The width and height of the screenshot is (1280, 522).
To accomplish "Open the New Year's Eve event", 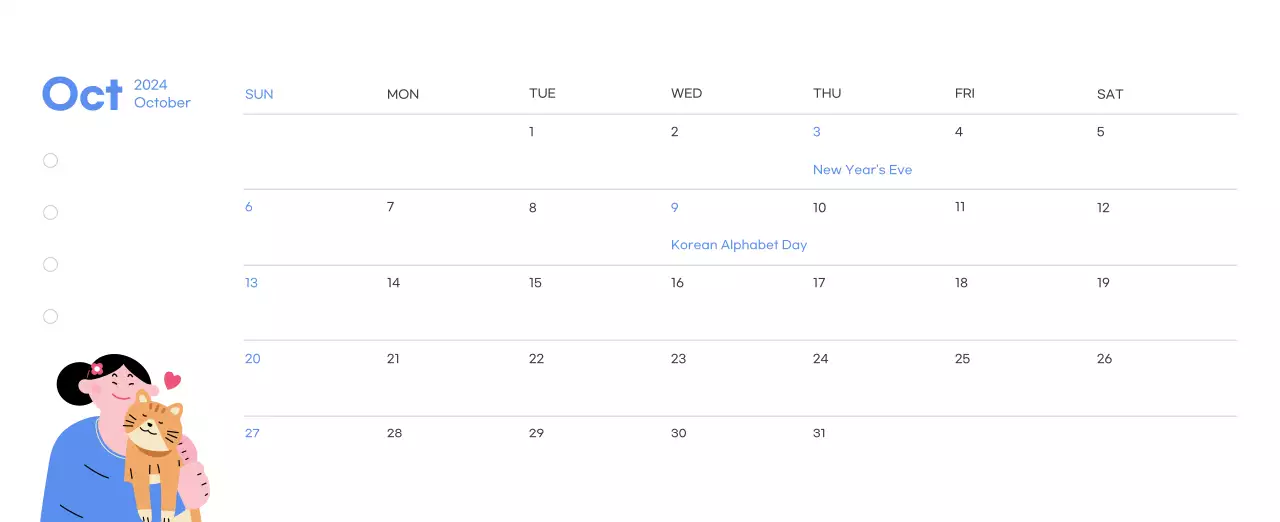I will click(862, 170).
